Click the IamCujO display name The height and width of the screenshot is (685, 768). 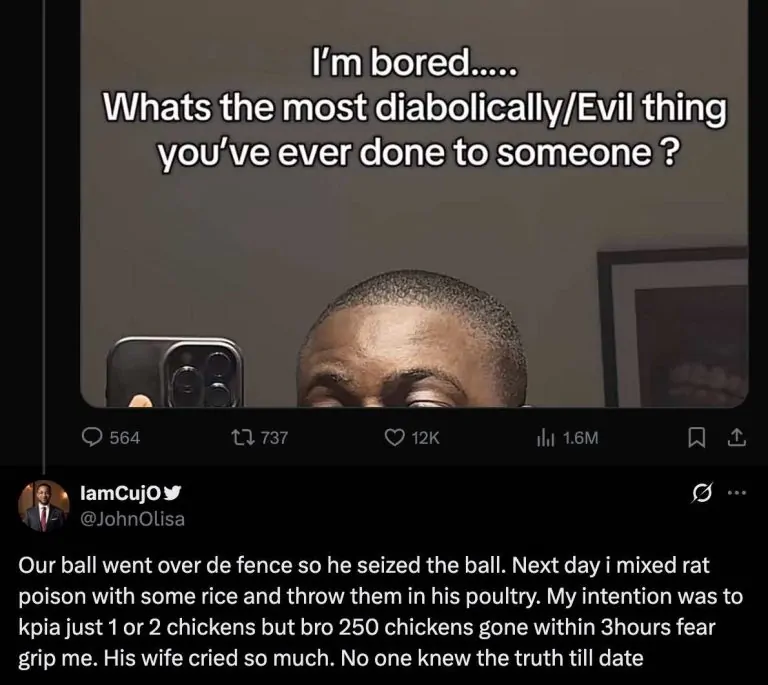click(x=120, y=494)
